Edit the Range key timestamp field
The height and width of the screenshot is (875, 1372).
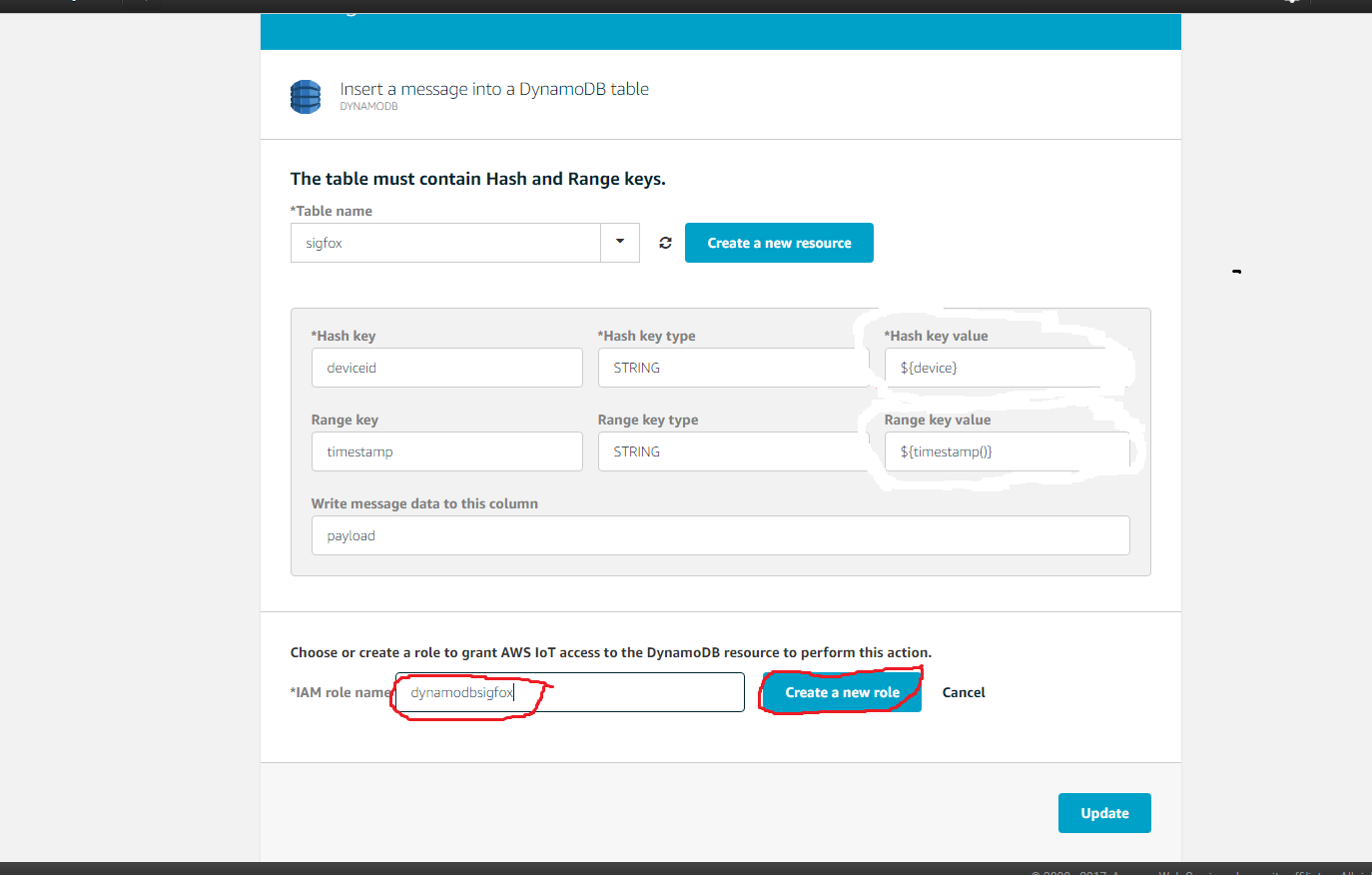(x=446, y=451)
